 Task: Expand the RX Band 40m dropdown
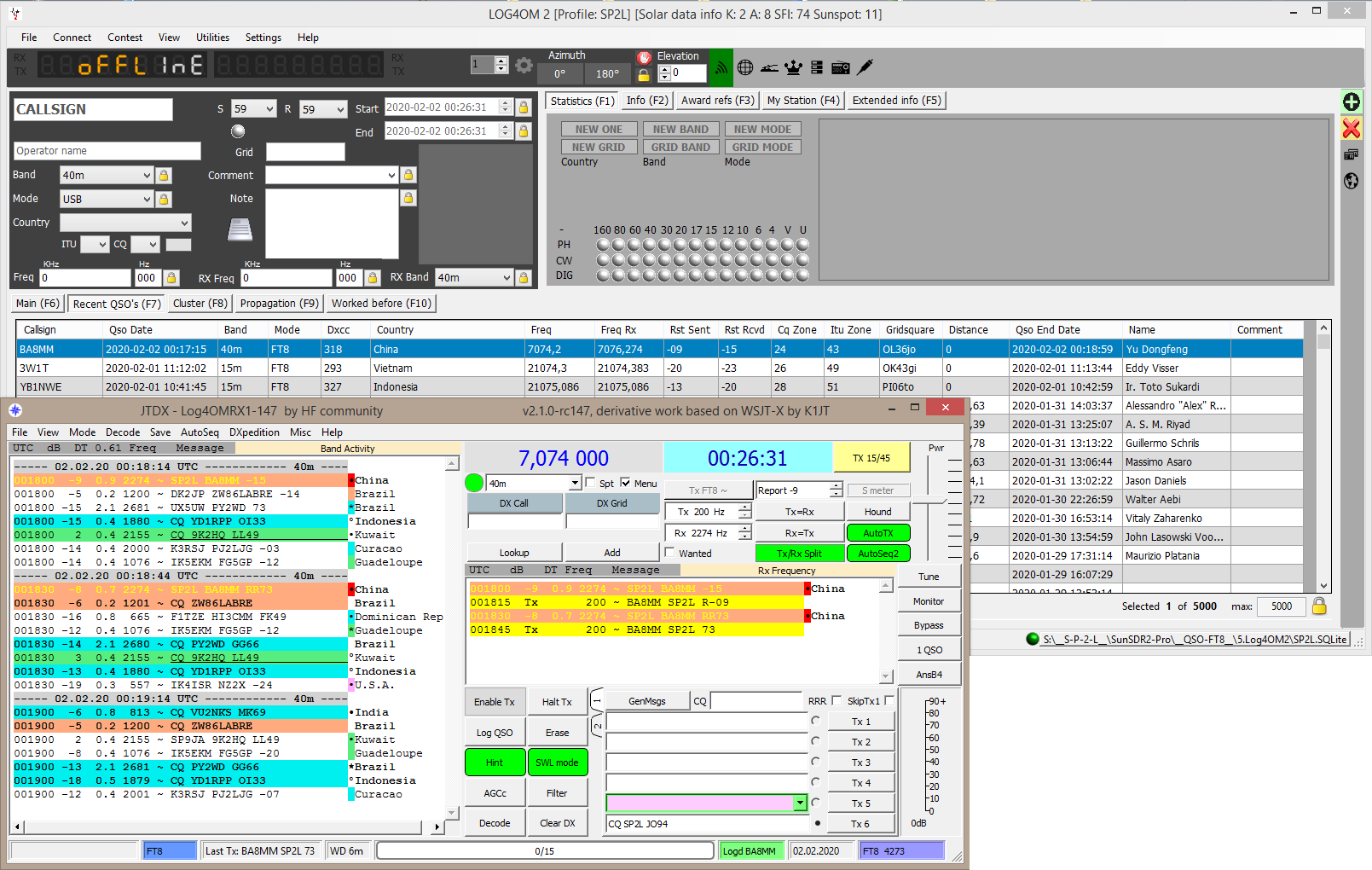pos(507,277)
